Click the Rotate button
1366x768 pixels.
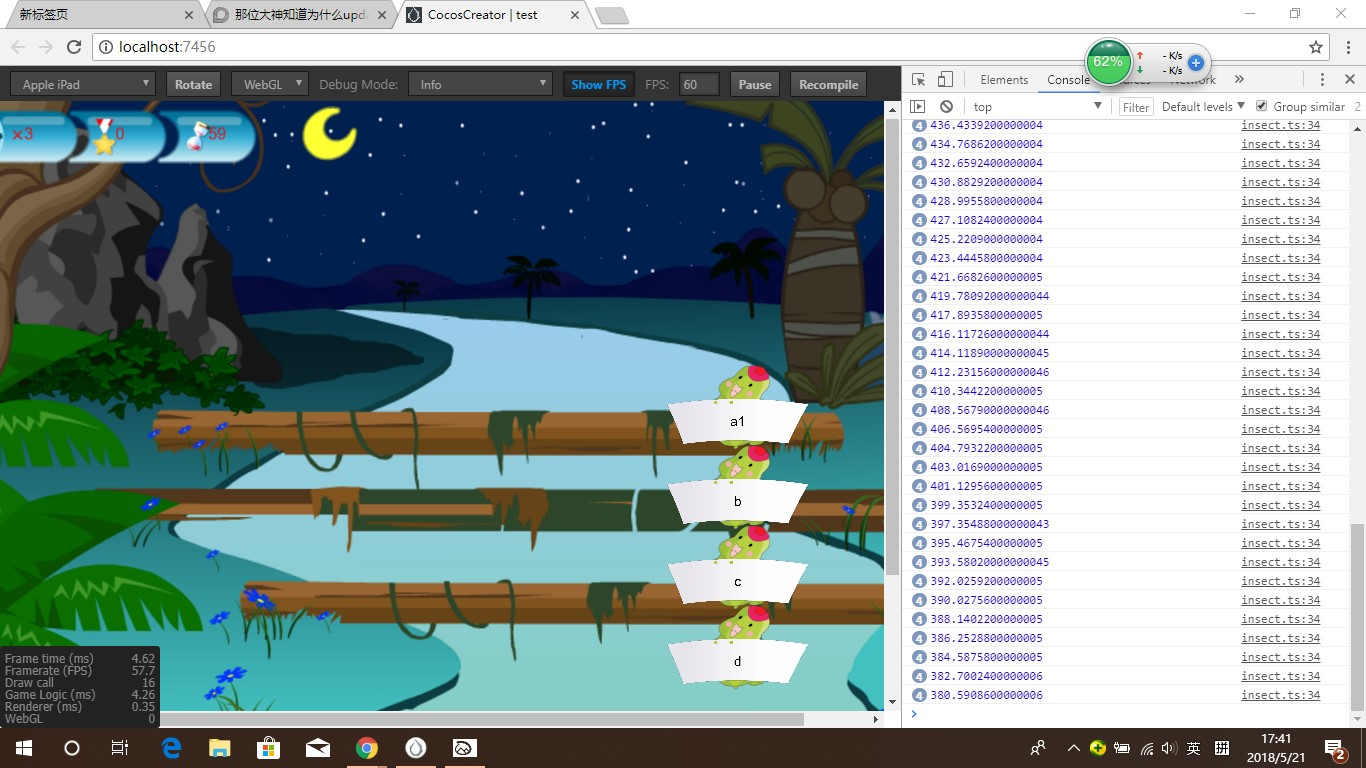coord(193,85)
